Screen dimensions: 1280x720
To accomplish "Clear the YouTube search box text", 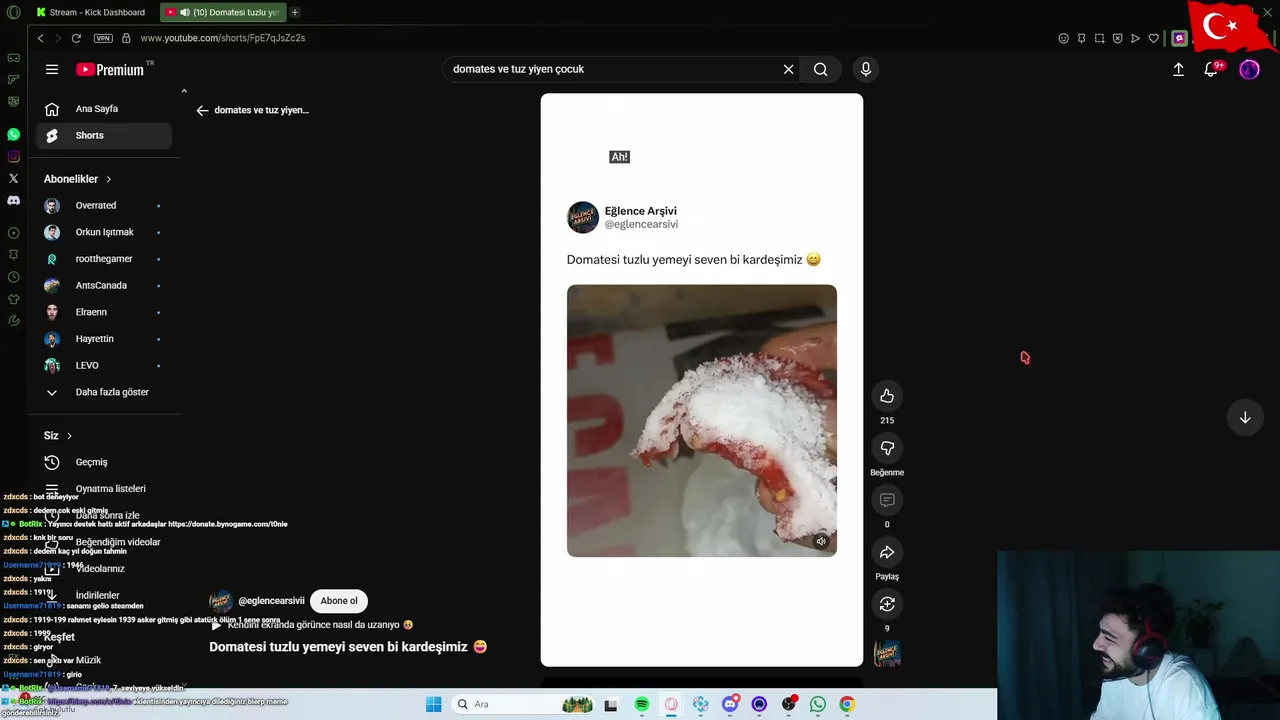I will [x=788, y=69].
